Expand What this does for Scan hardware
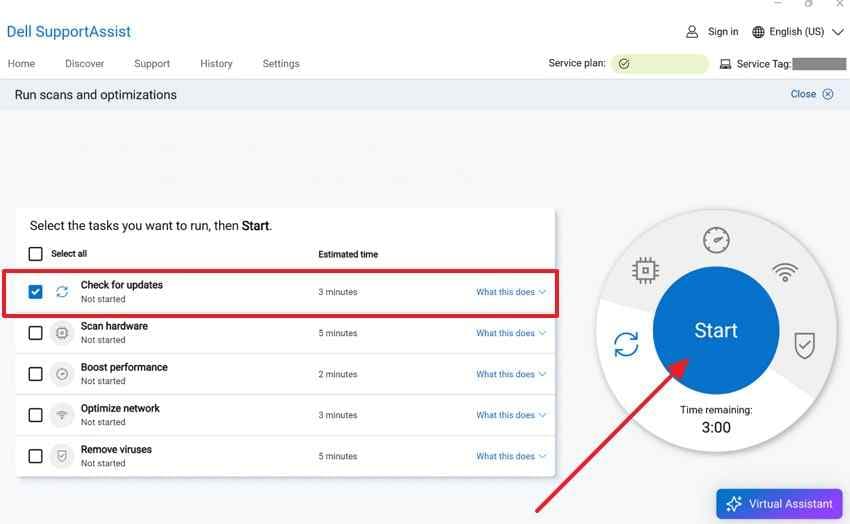Screen dimensions: 850x524 [511, 333]
